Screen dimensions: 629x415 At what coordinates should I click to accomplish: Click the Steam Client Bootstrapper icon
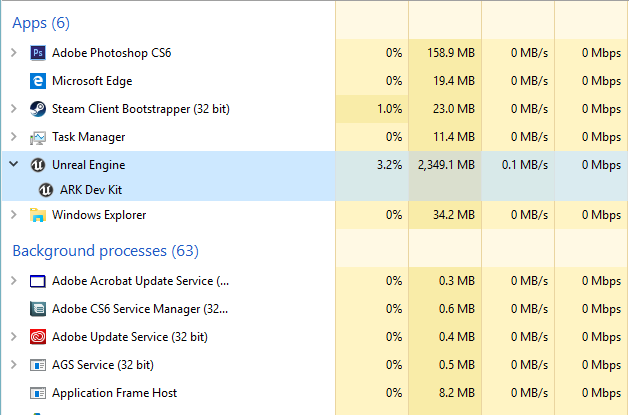(38, 109)
